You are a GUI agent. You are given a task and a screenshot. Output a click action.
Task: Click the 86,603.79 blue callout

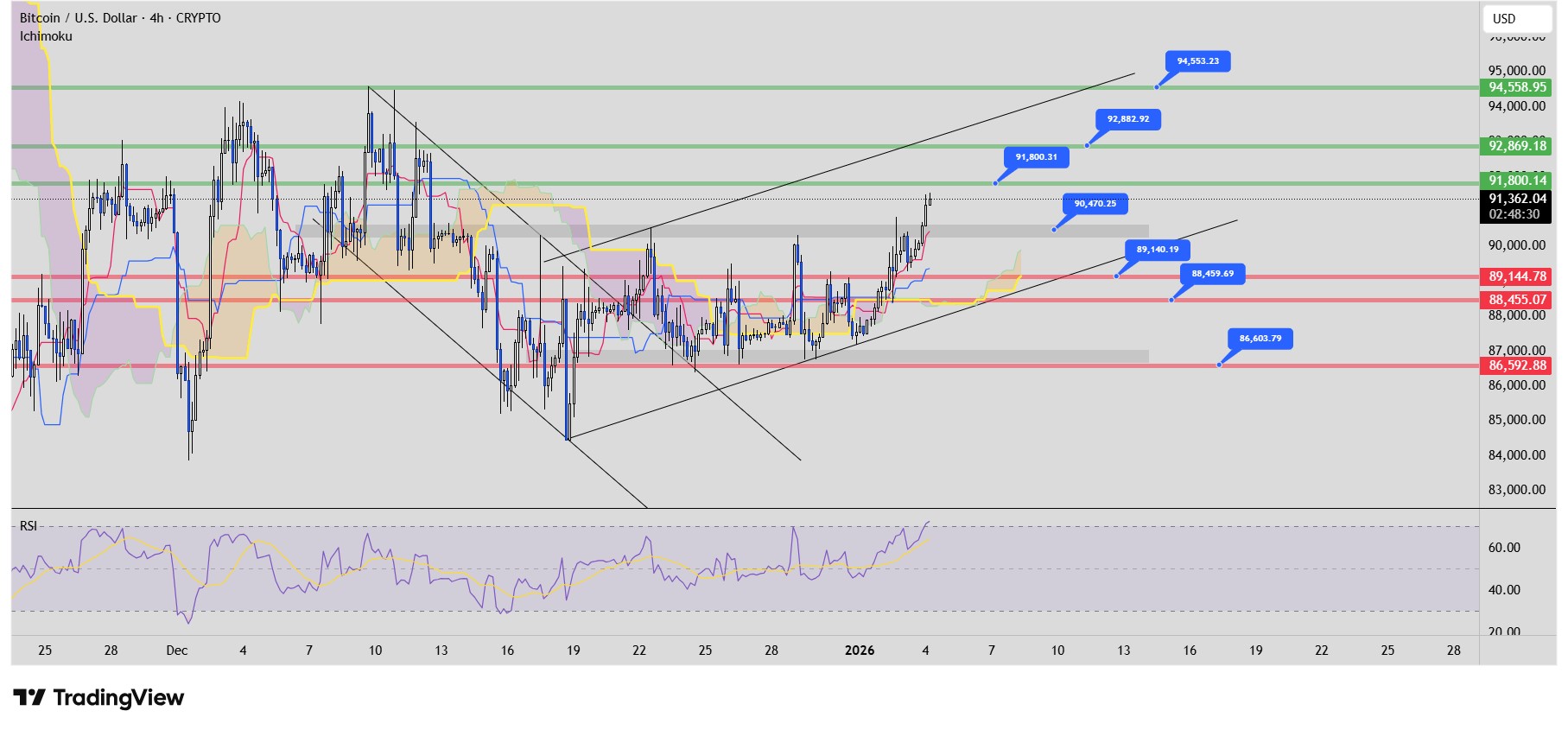(x=1260, y=339)
